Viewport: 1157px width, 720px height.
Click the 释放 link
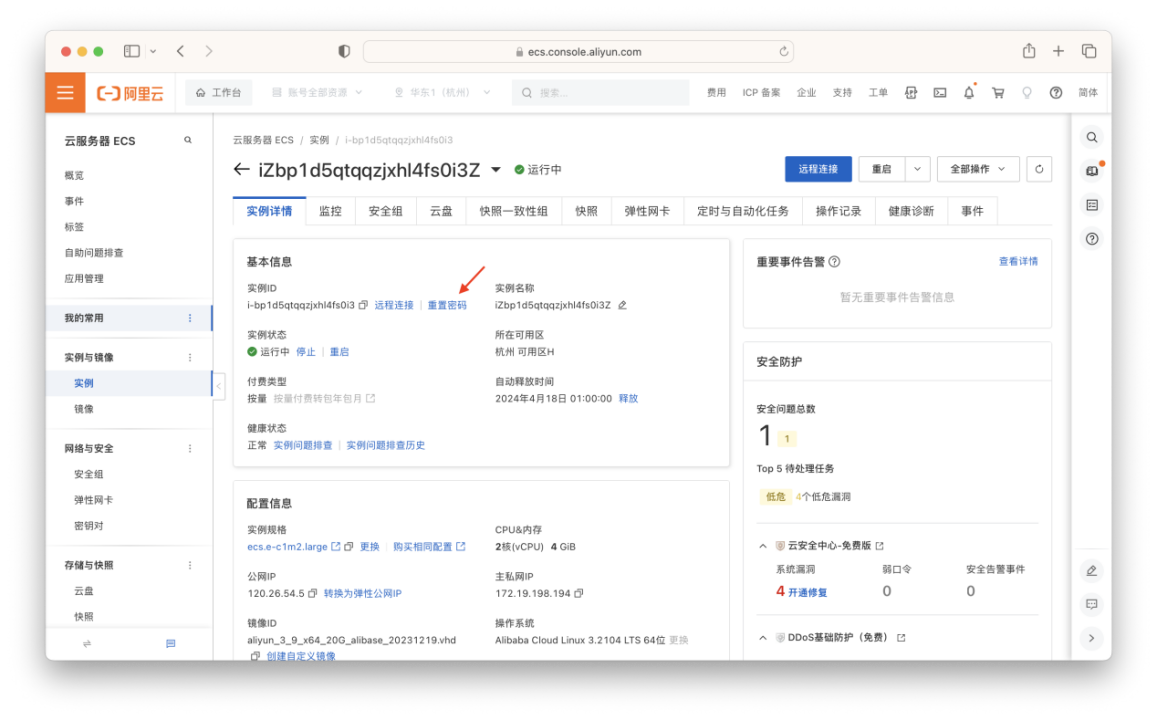(629, 398)
